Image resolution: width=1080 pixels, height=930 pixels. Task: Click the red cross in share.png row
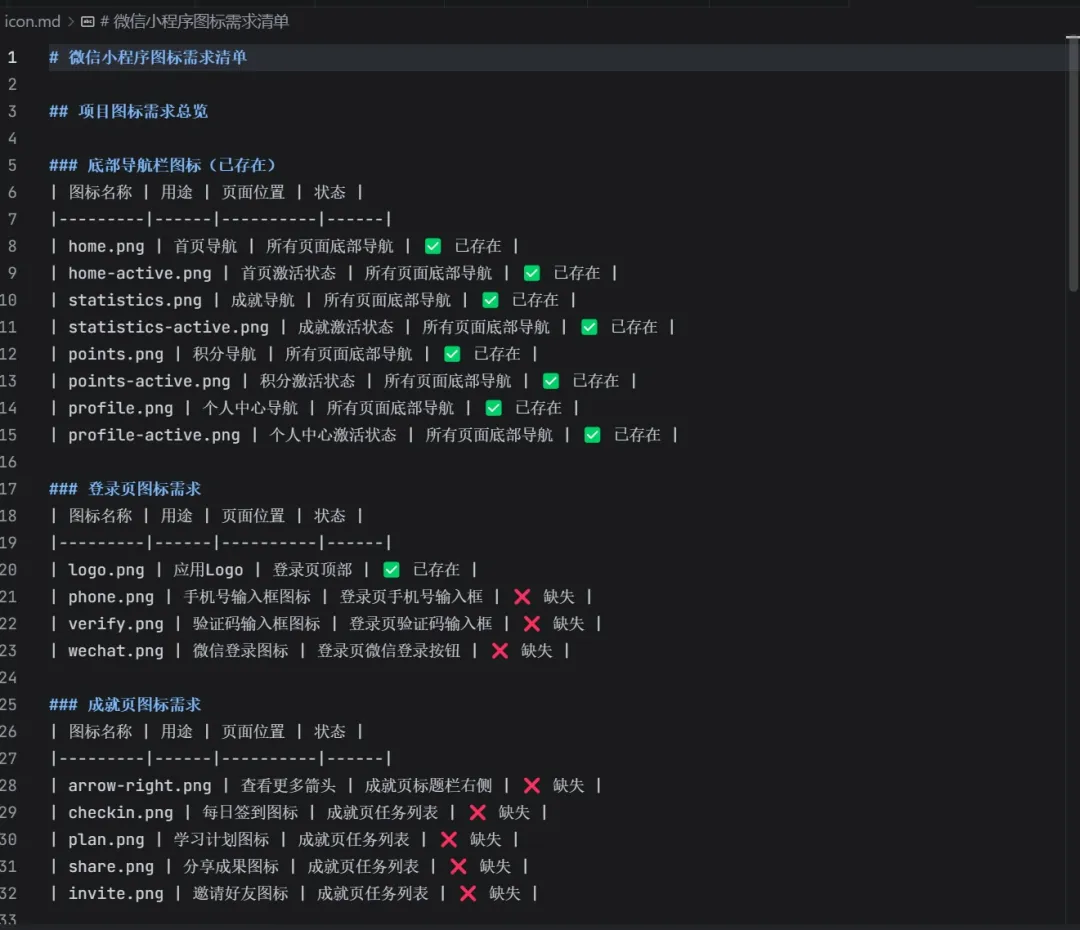458,866
